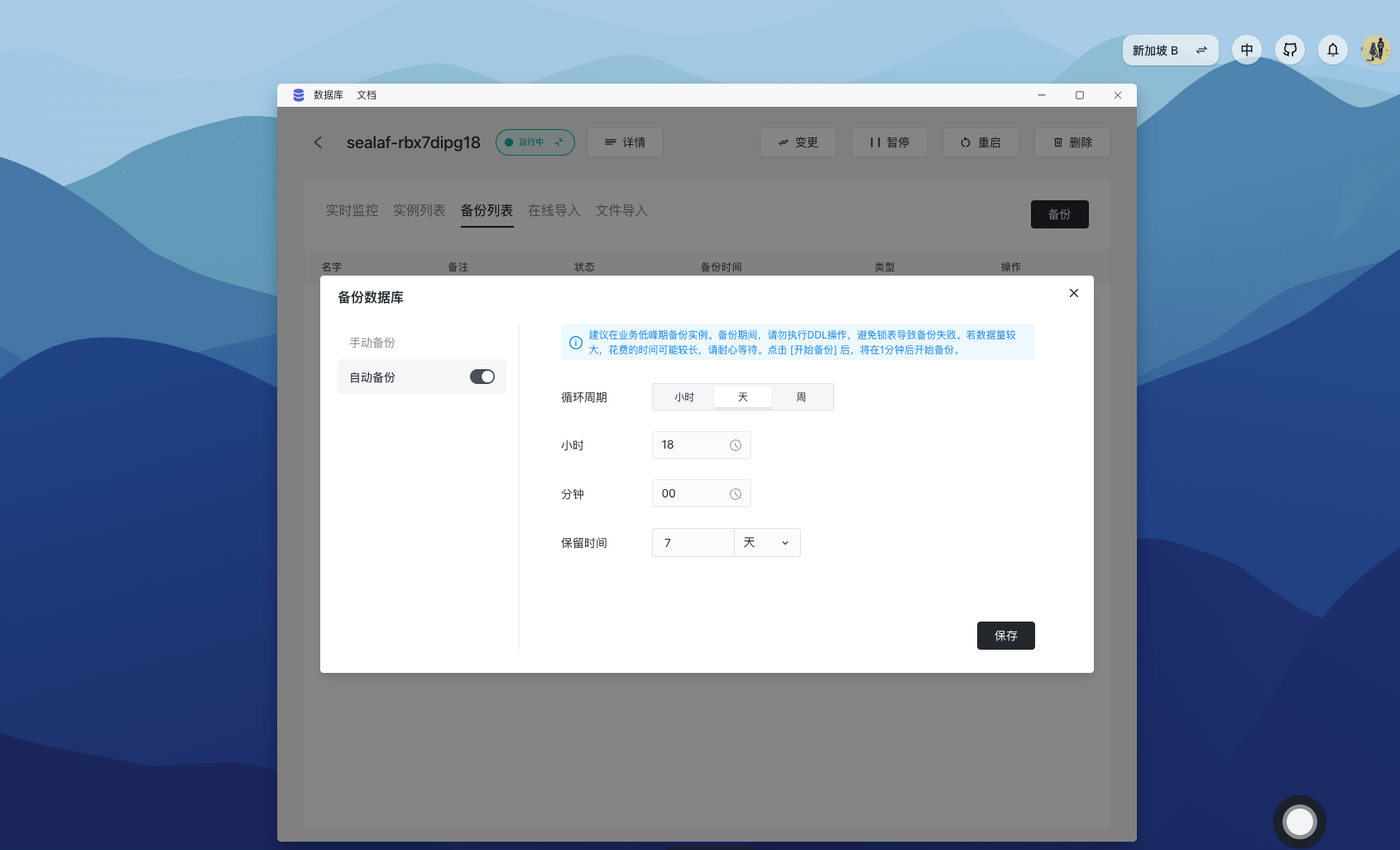Switch language with the 中 button

click(x=1247, y=50)
